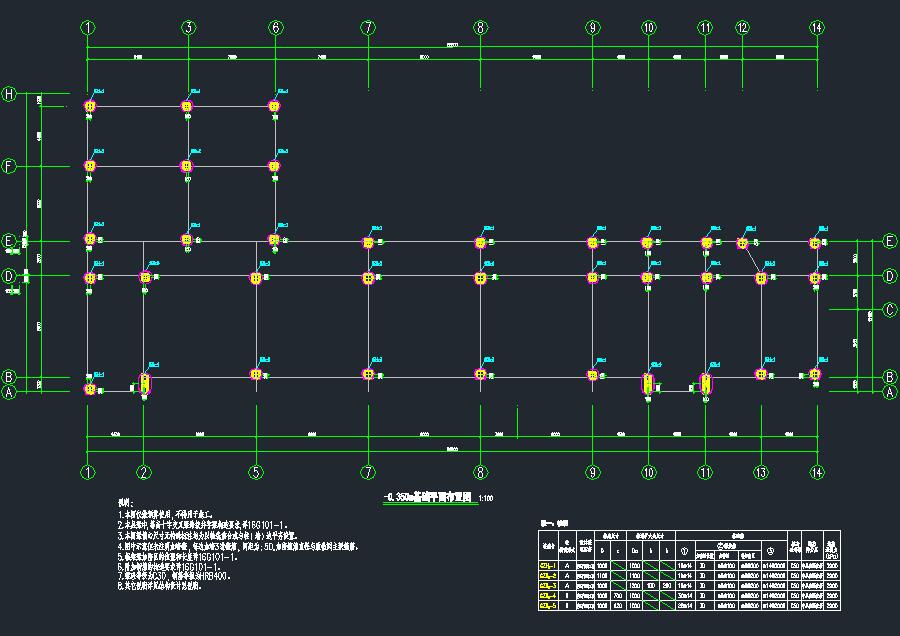Select the axis bubble labeled C
900x636 pixels.
(890, 310)
